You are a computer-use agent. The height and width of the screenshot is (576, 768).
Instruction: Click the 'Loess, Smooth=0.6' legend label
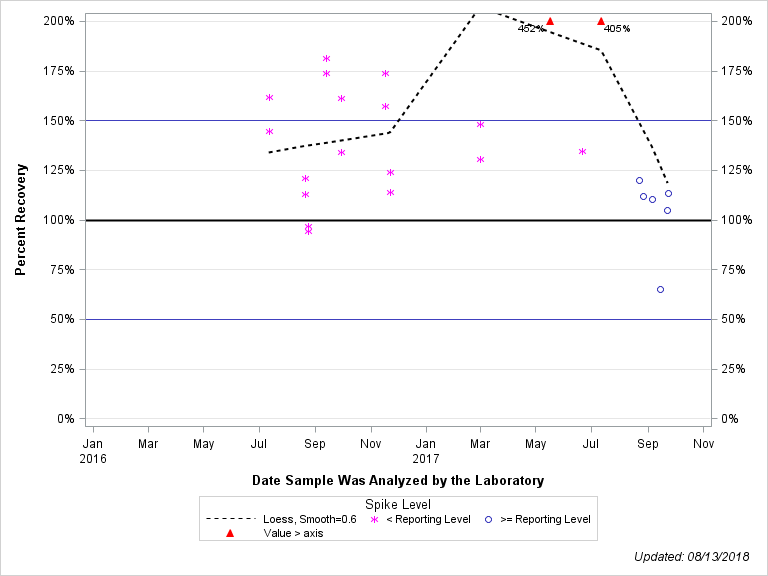(310, 519)
